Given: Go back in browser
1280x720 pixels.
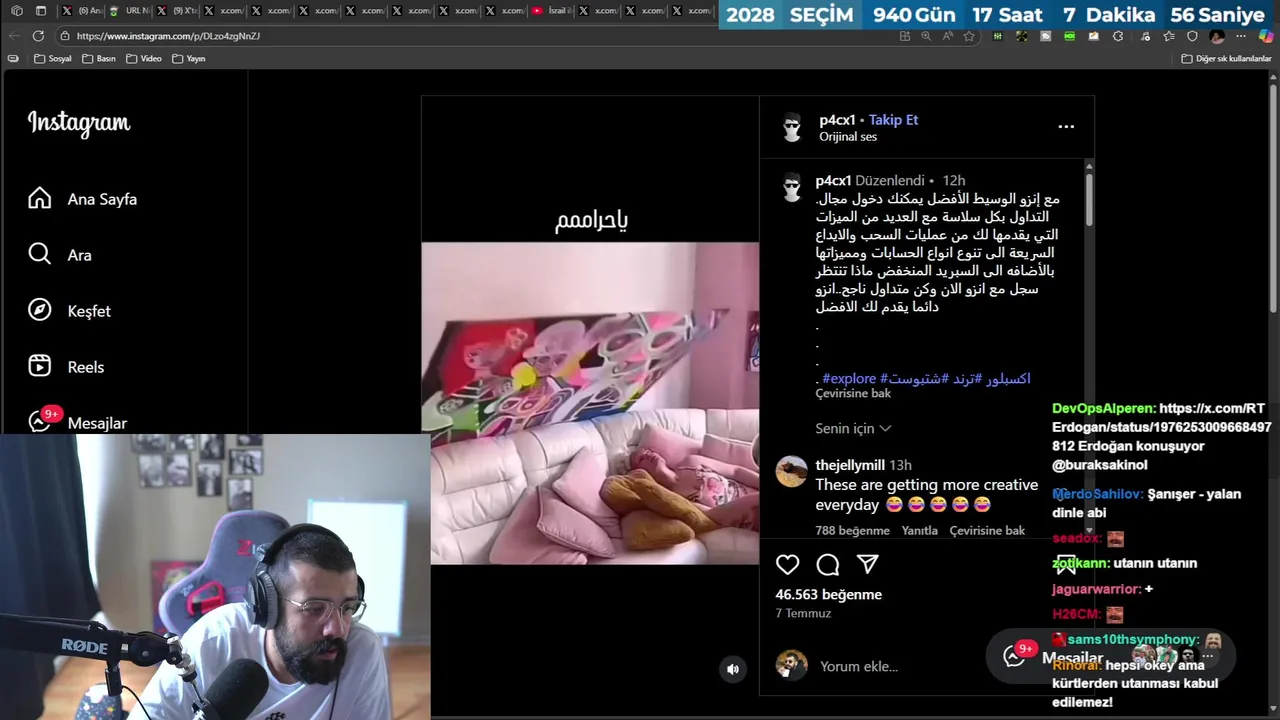Looking at the screenshot, I should [14, 36].
